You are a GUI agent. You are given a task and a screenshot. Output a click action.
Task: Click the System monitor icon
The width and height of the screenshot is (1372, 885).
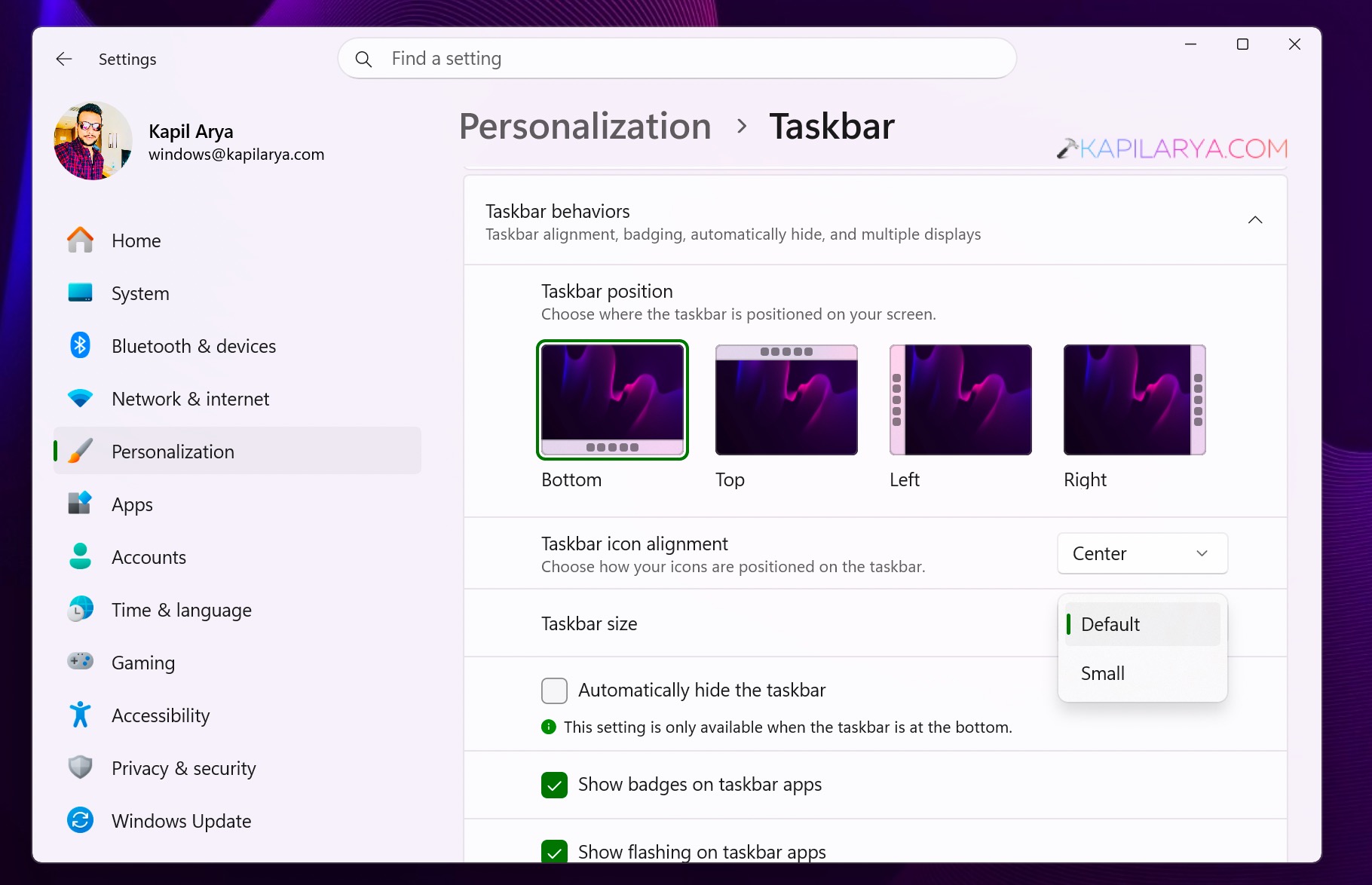click(80, 292)
